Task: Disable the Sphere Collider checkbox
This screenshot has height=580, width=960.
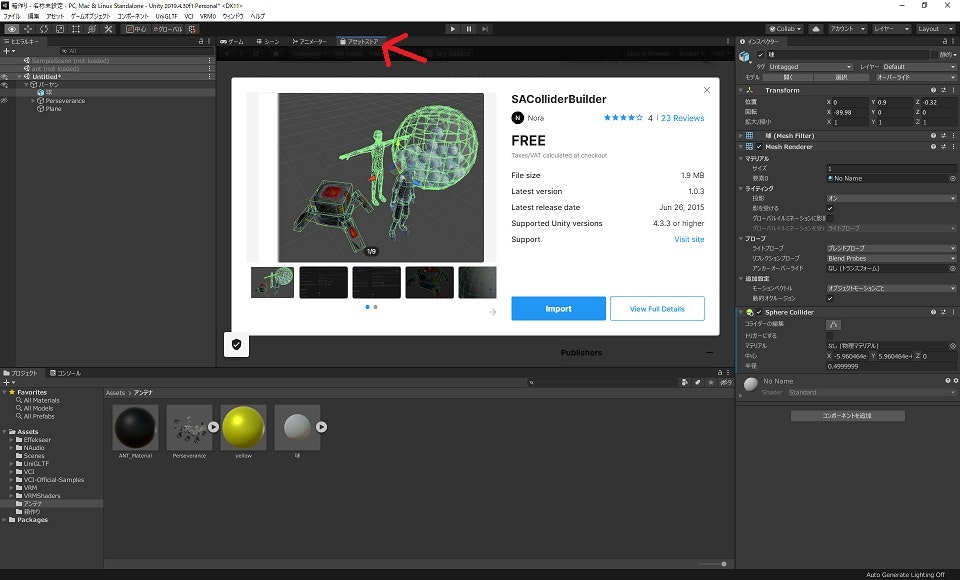Action: click(759, 312)
